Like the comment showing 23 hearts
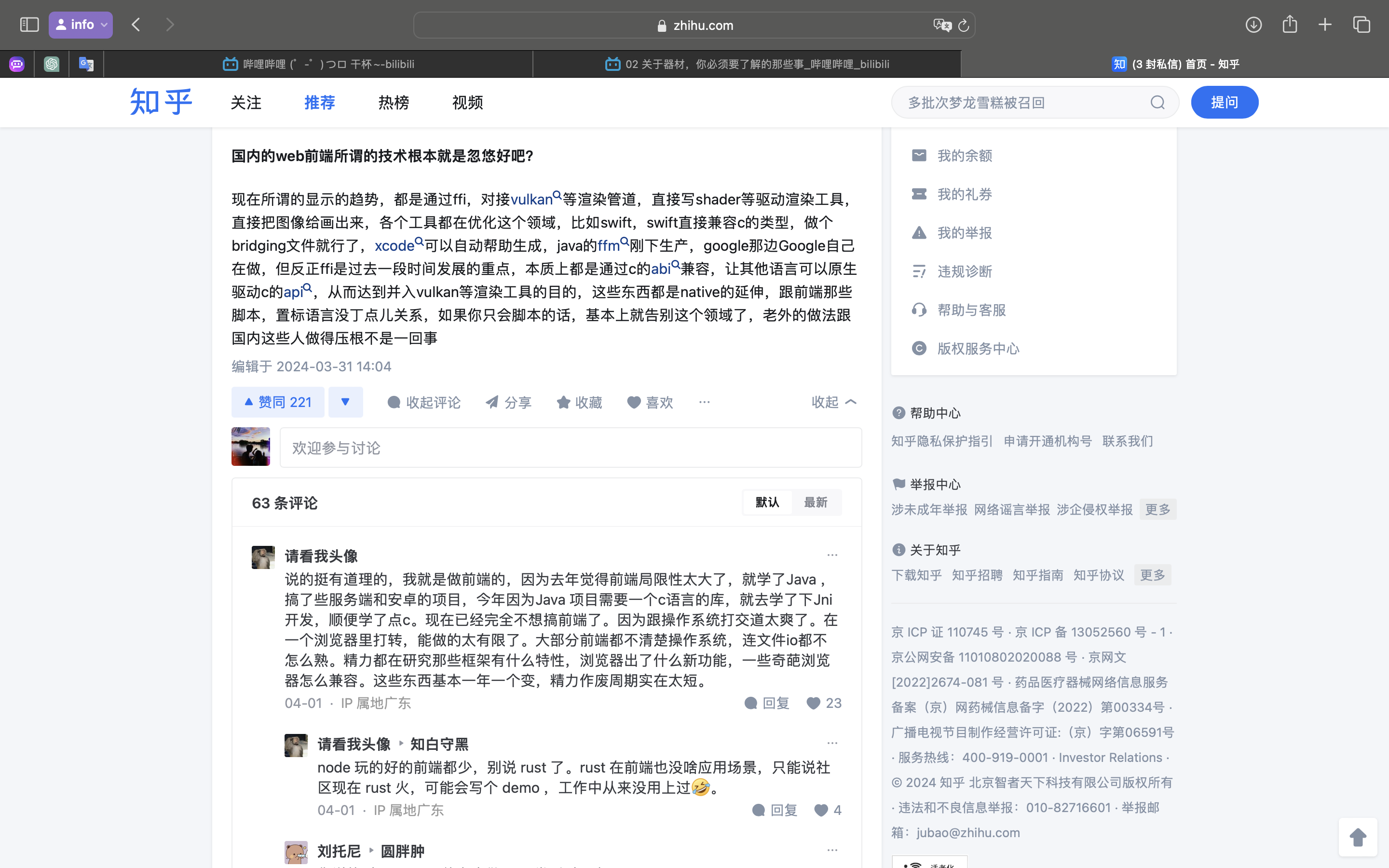 pos(813,703)
